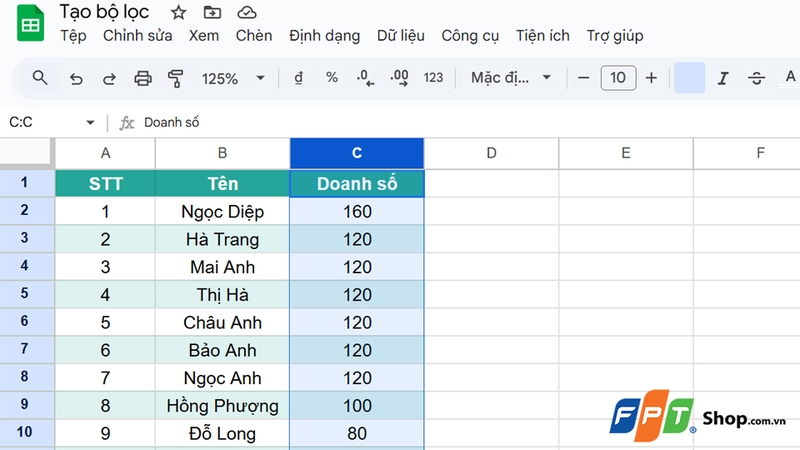The height and width of the screenshot is (450, 800).
Task: Print the spreadsheet
Action: pyautogui.click(x=143, y=79)
